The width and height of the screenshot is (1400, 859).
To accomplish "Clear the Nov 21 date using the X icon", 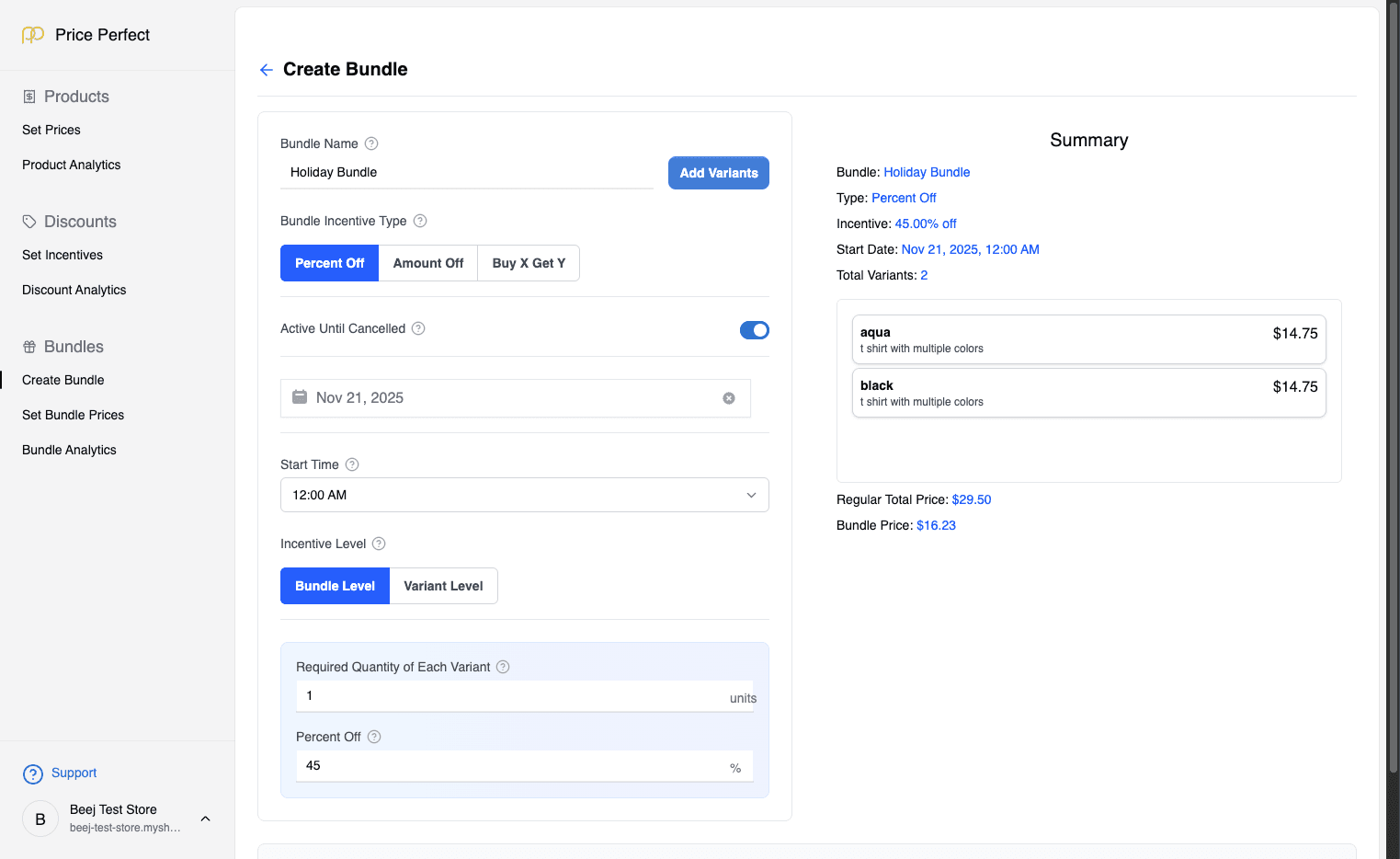I will 729,397.
